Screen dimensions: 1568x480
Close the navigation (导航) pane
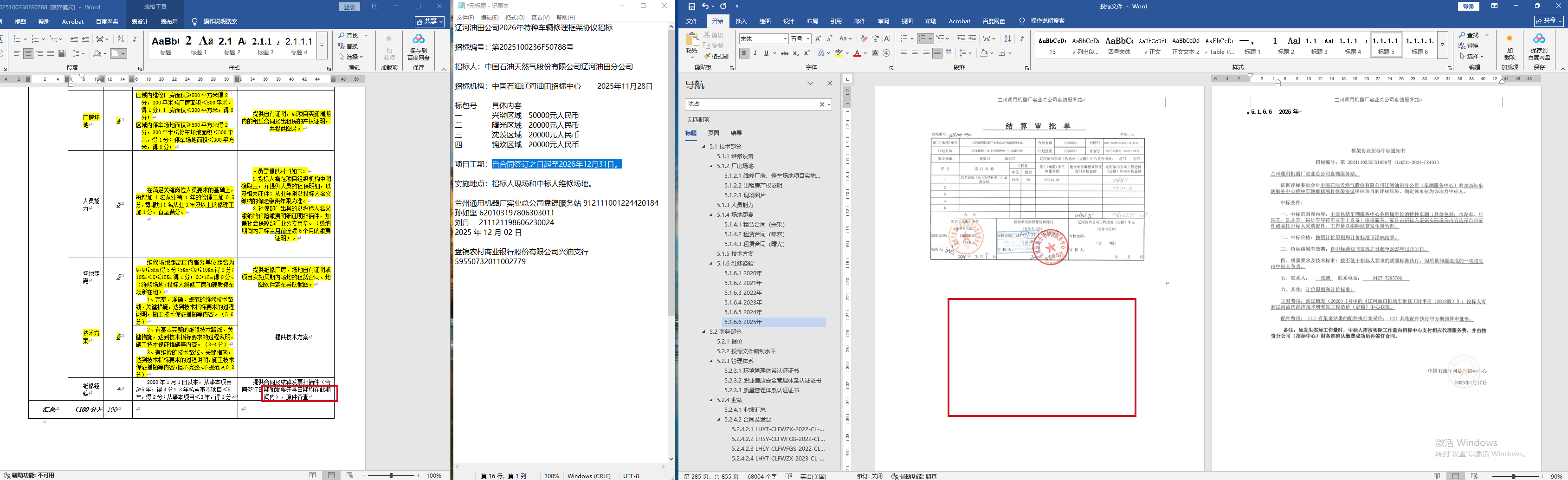click(x=829, y=84)
